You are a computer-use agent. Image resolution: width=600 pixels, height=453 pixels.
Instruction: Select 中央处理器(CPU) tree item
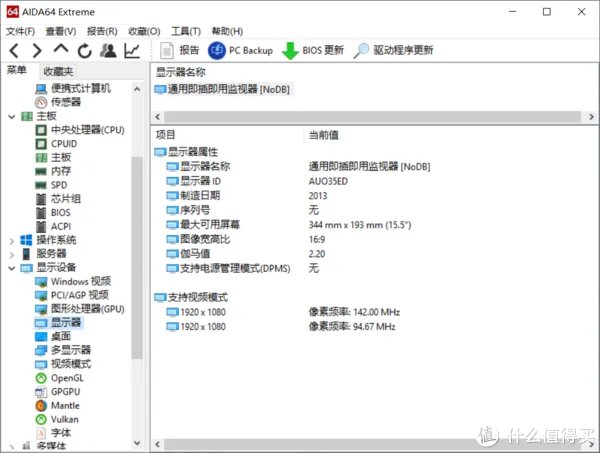(80, 130)
